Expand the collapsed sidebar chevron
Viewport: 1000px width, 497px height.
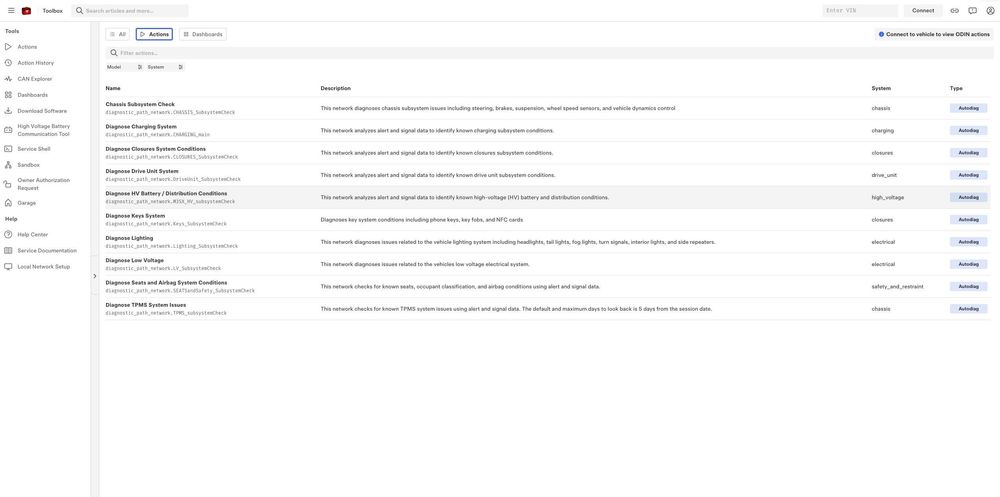(95, 276)
